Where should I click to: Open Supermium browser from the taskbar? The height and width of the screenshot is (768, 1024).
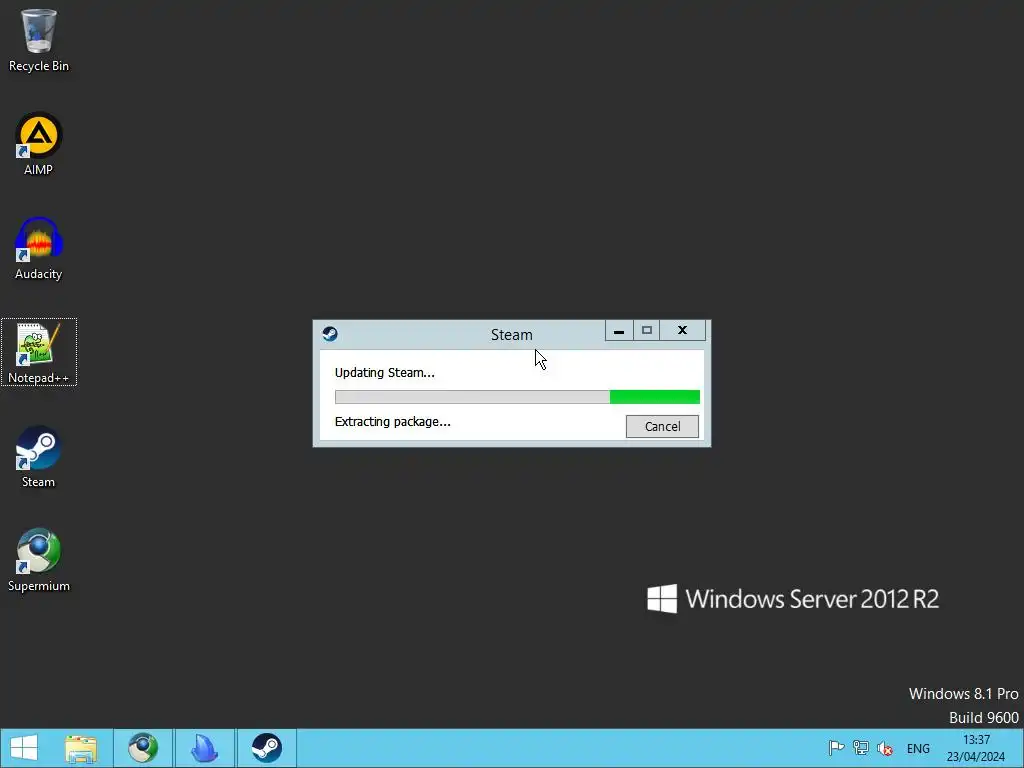point(143,748)
